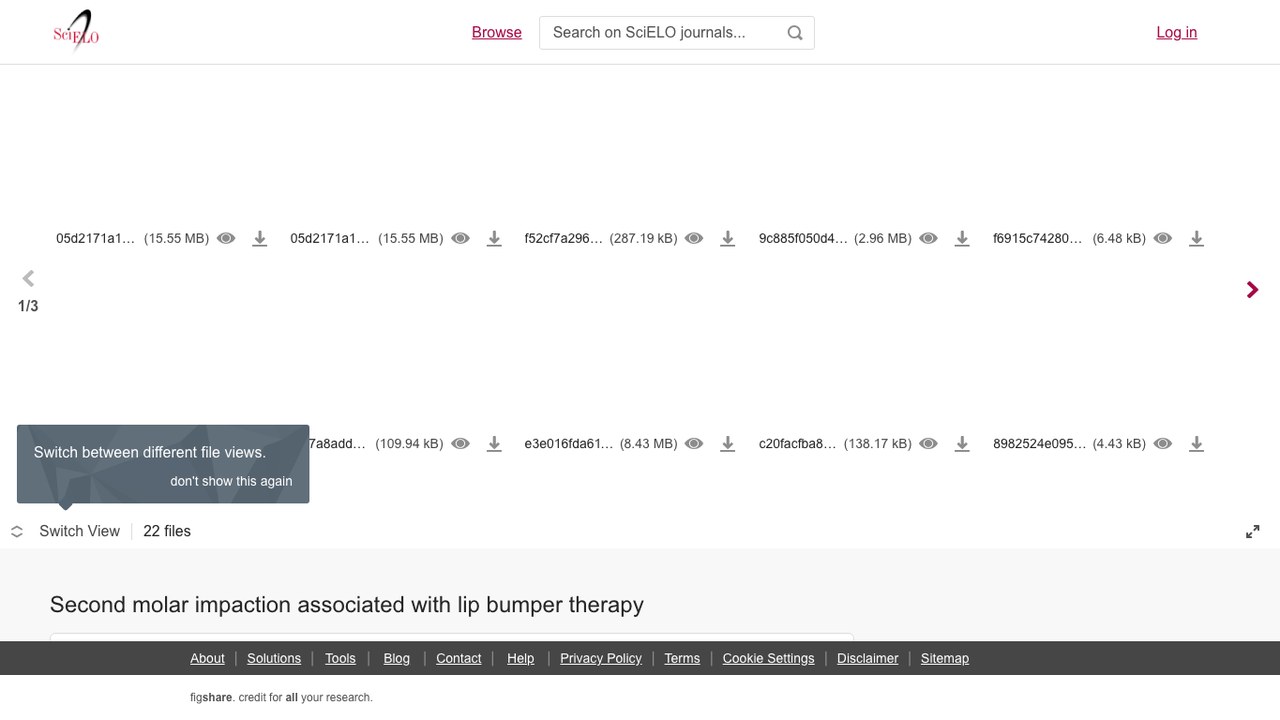
Task: Preview the first 05d2171a1 file with eye icon
Action: point(226,239)
